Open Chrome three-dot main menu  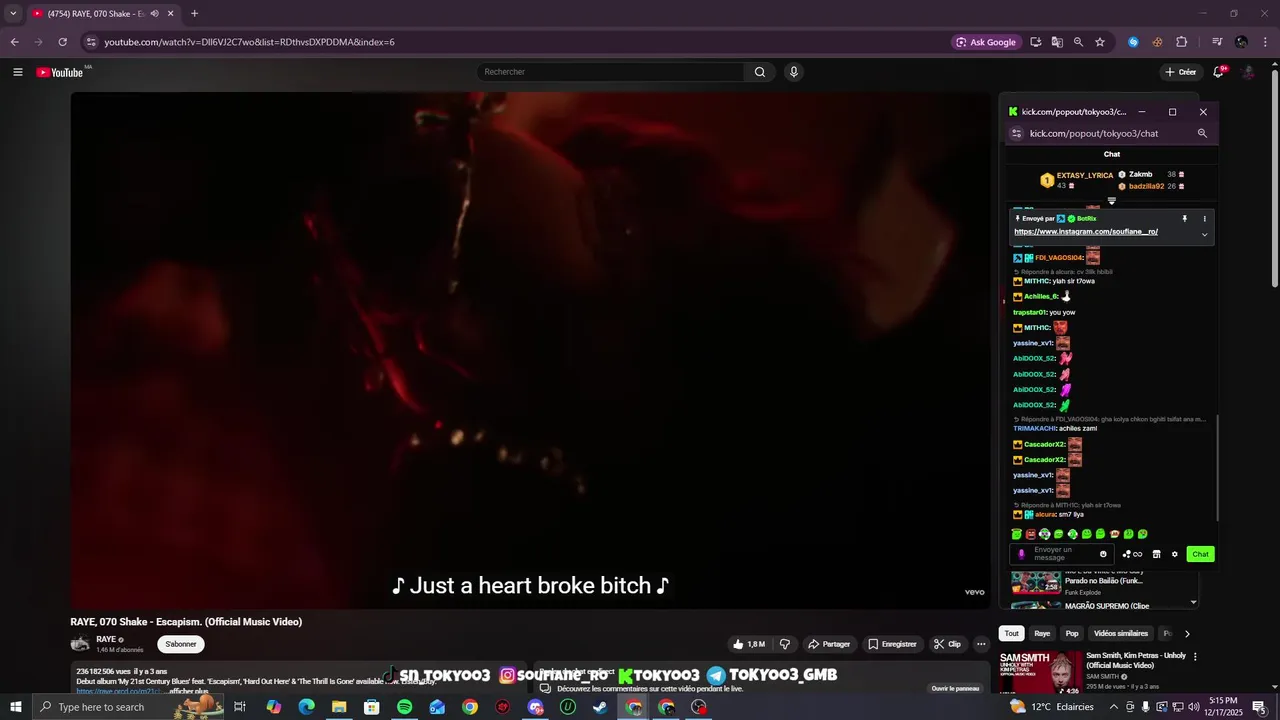1267,42
